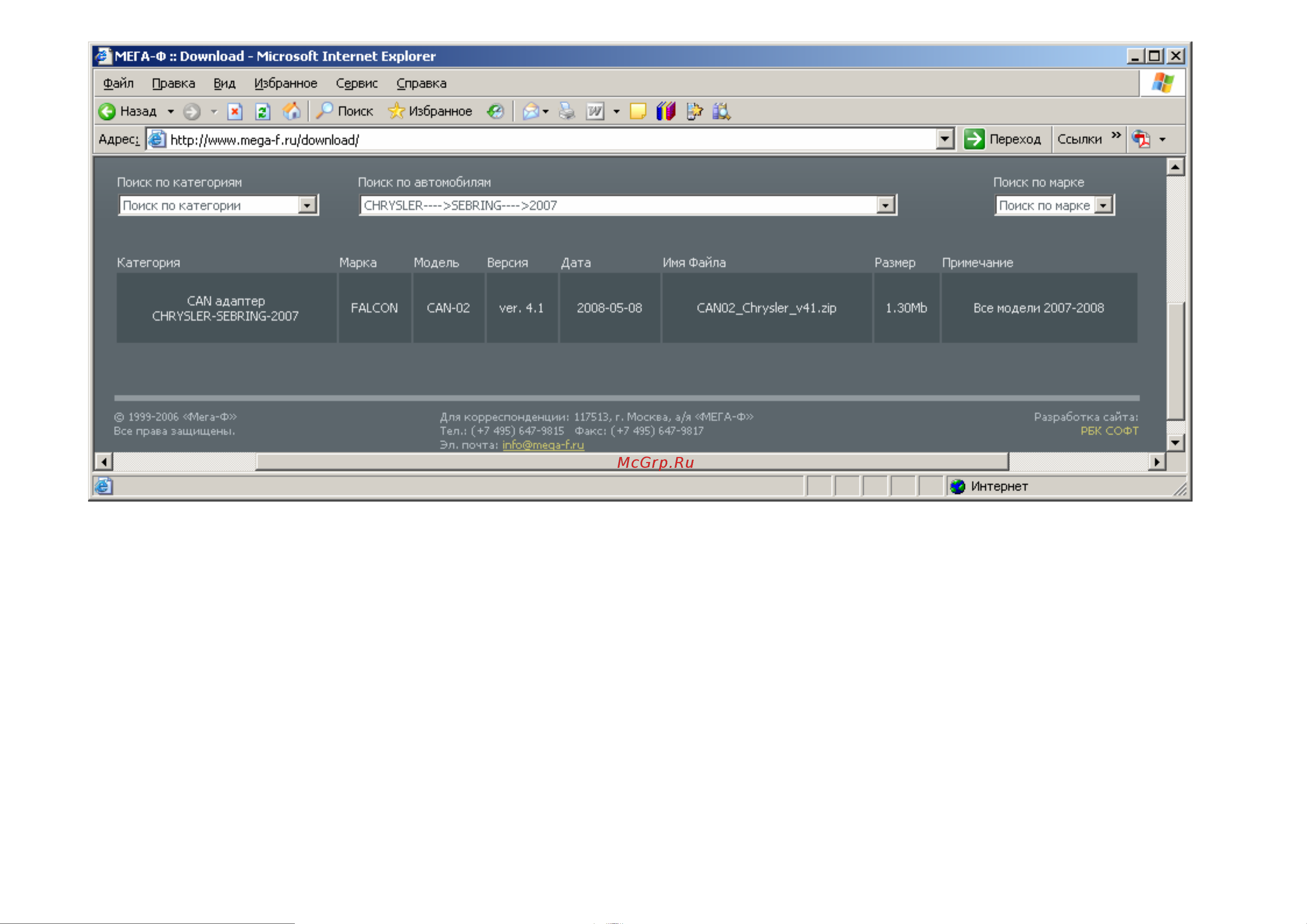The width and height of the screenshot is (1307, 924).
Task: Click the colored books toolbar icon
Action: coord(665,111)
